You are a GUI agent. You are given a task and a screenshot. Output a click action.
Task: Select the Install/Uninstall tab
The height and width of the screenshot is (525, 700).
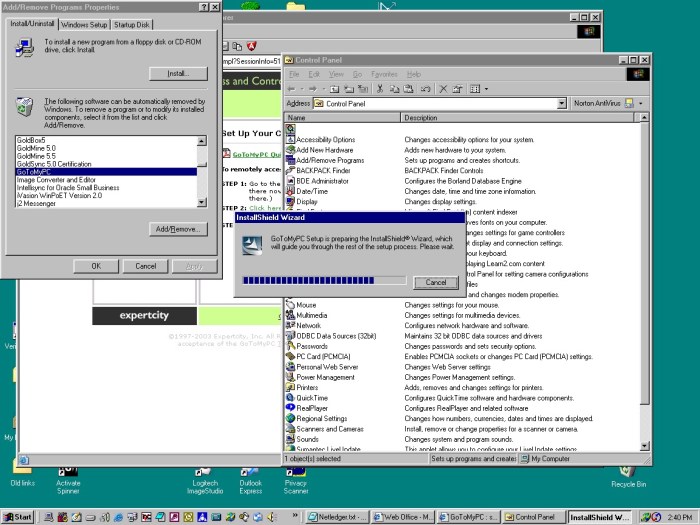pos(32,23)
